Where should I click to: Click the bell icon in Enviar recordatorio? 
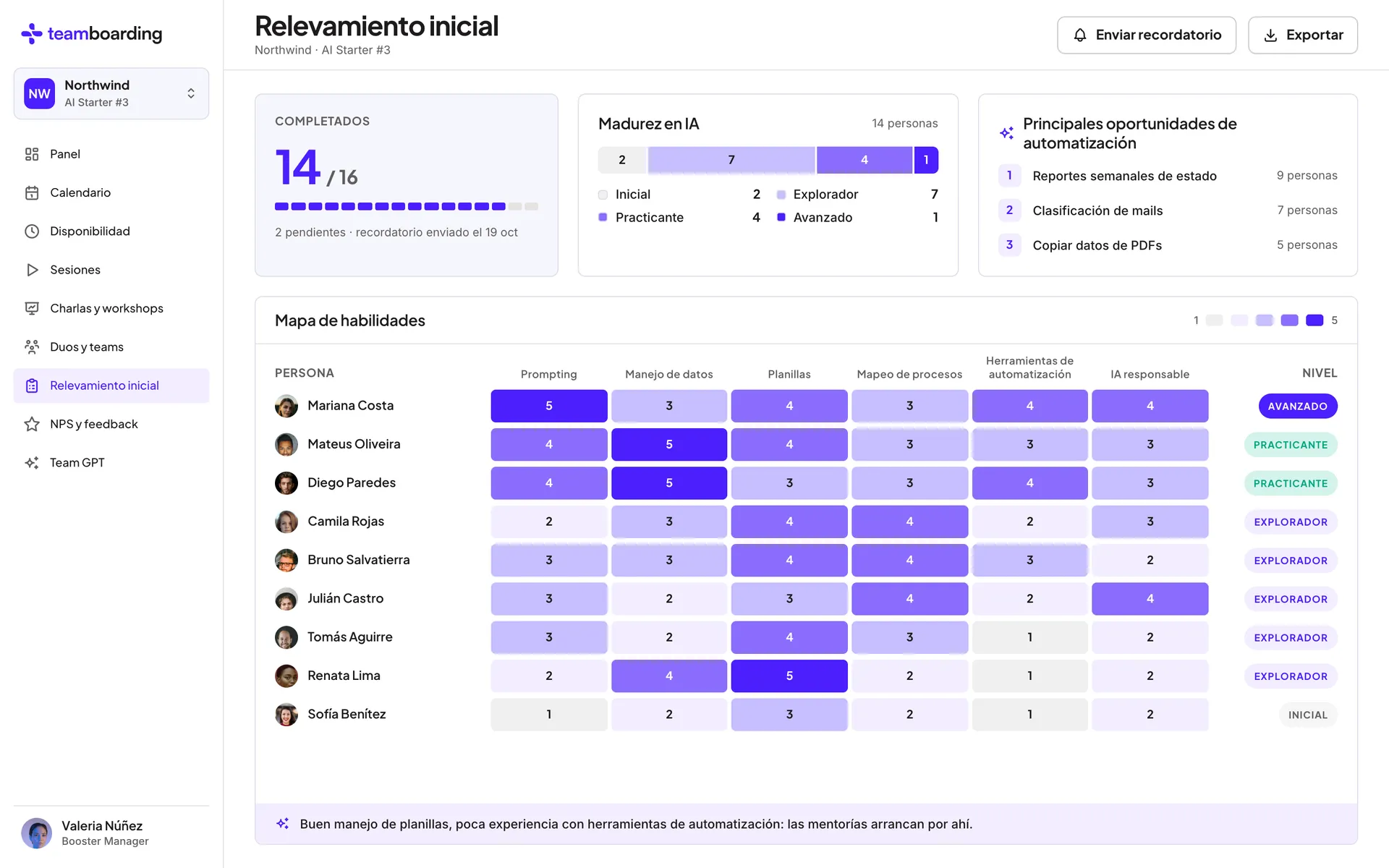[x=1080, y=35]
